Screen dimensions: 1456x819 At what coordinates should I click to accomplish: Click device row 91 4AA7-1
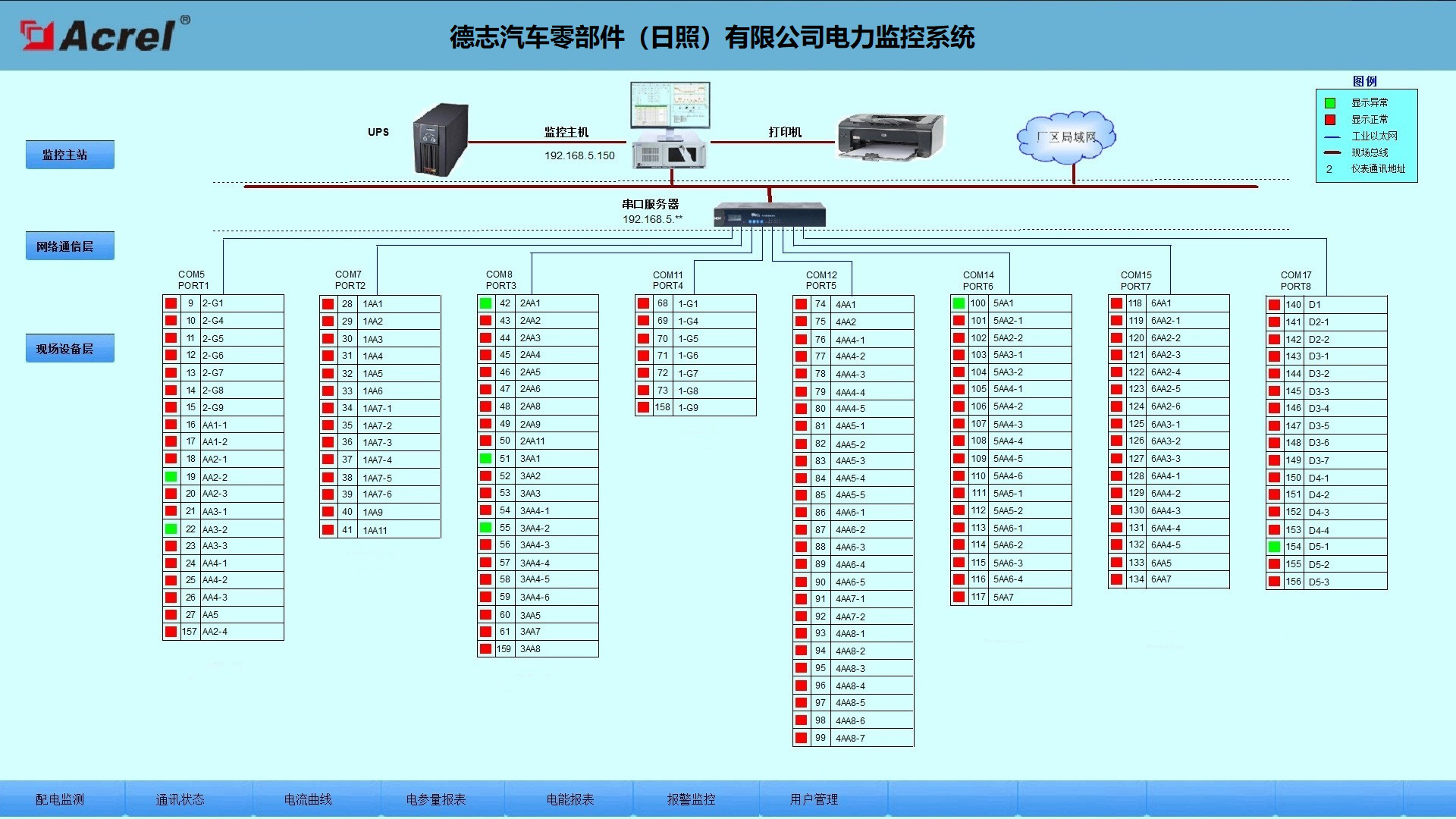click(x=853, y=599)
